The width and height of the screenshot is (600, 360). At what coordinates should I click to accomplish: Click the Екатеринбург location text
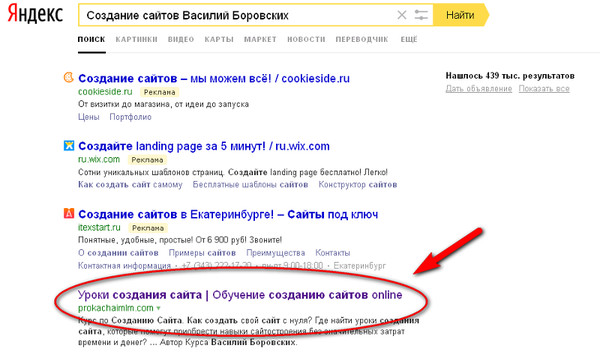[x=360, y=266]
